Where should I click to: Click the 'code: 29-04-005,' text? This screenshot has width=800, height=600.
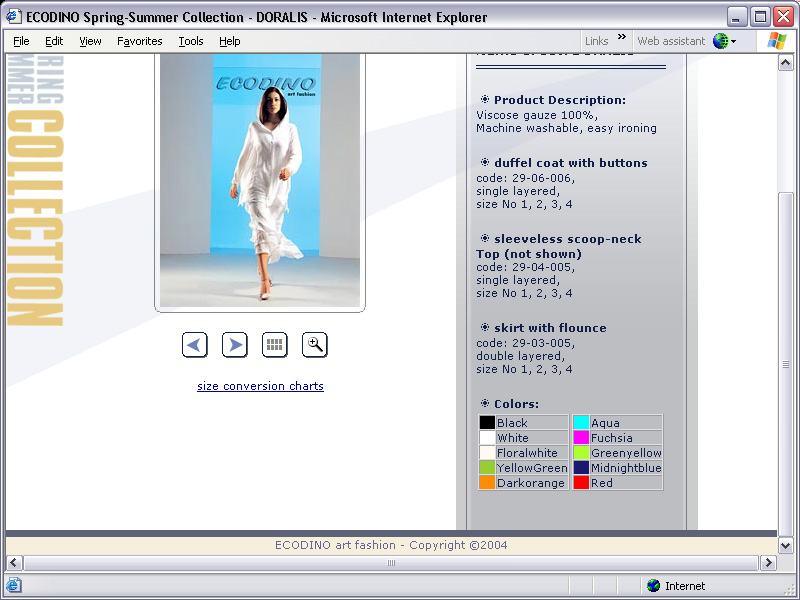click(526, 267)
